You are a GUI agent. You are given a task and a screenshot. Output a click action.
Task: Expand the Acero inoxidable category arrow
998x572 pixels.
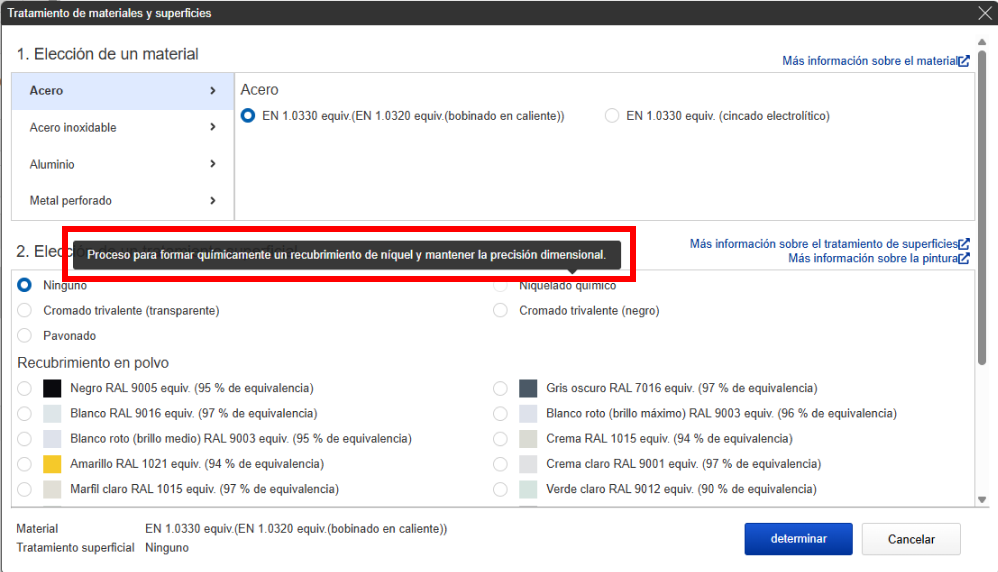213,127
